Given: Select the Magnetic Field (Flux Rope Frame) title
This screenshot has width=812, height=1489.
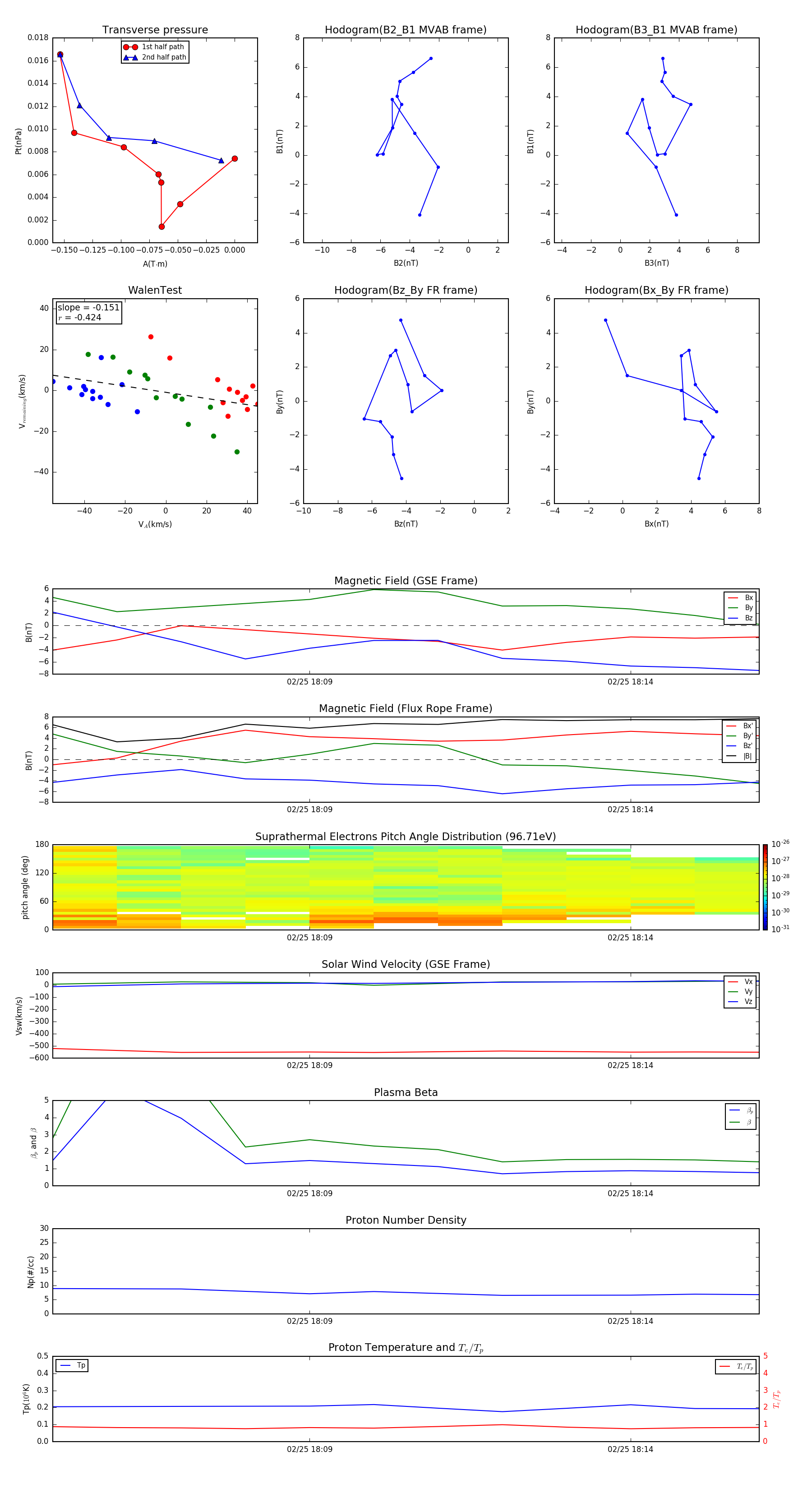Looking at the screenshot, I should click(x=406, y=709).
